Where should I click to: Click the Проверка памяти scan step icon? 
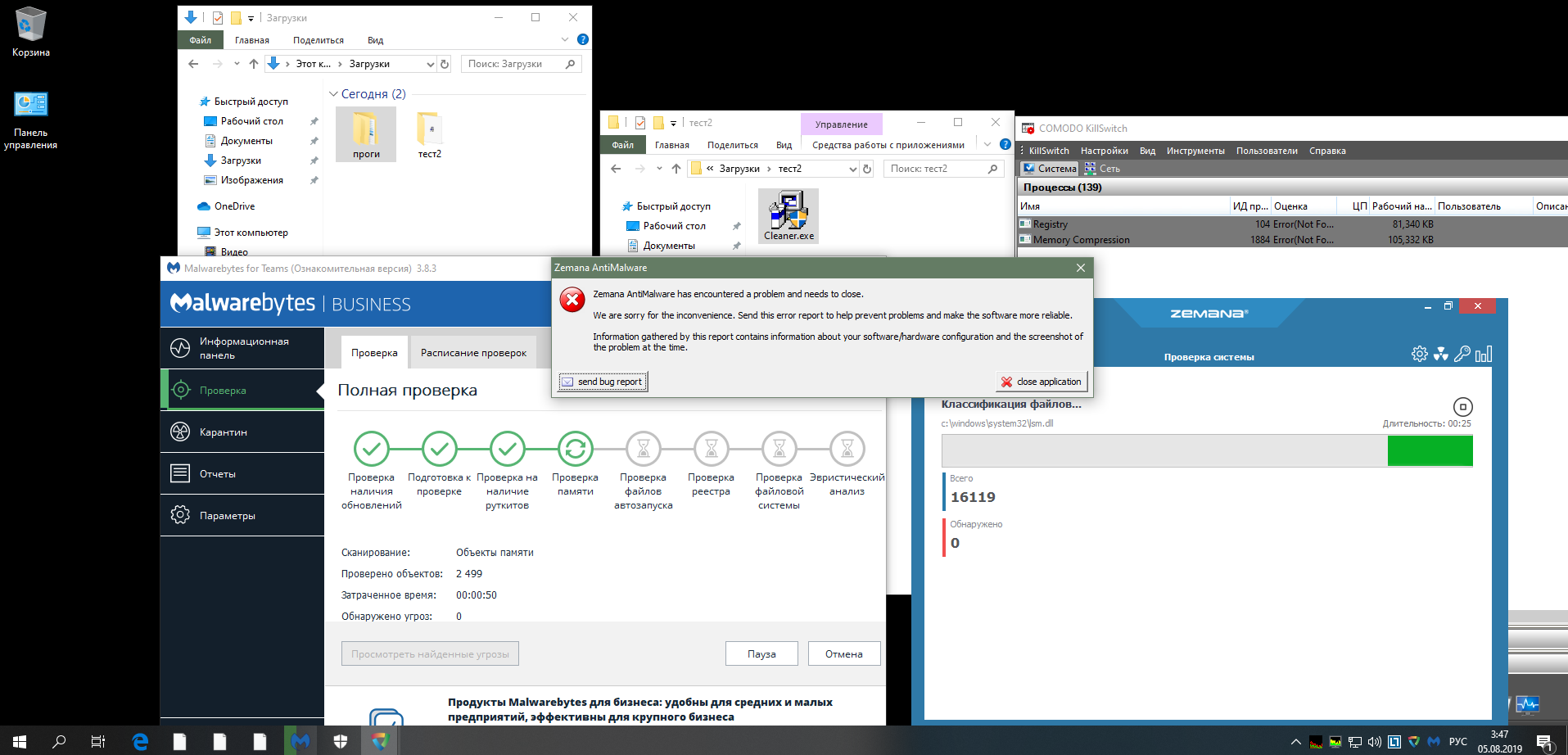[x=575, y=449]
